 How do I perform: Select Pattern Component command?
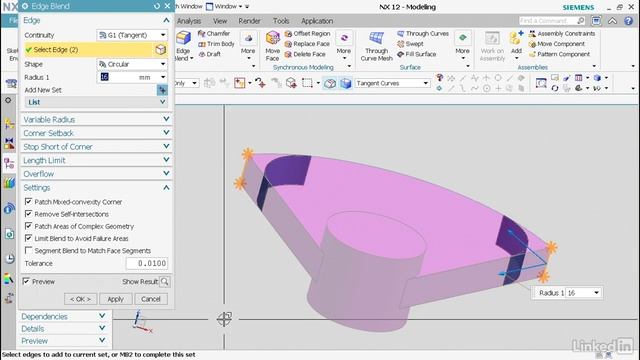click(x=559, y=54)
